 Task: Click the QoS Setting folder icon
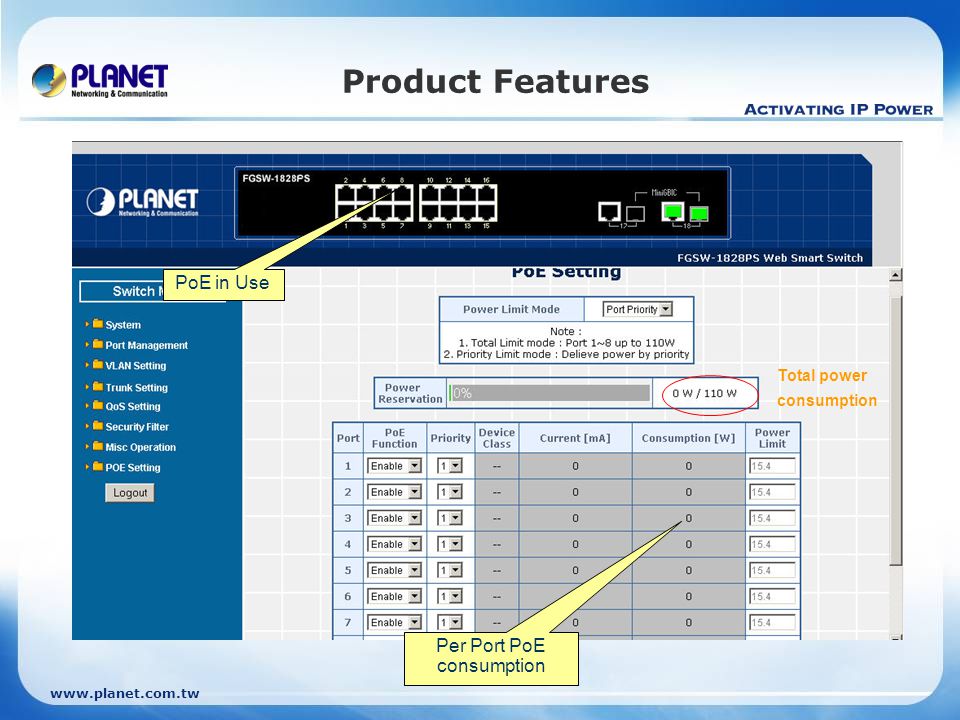click(x=97, y=405)
